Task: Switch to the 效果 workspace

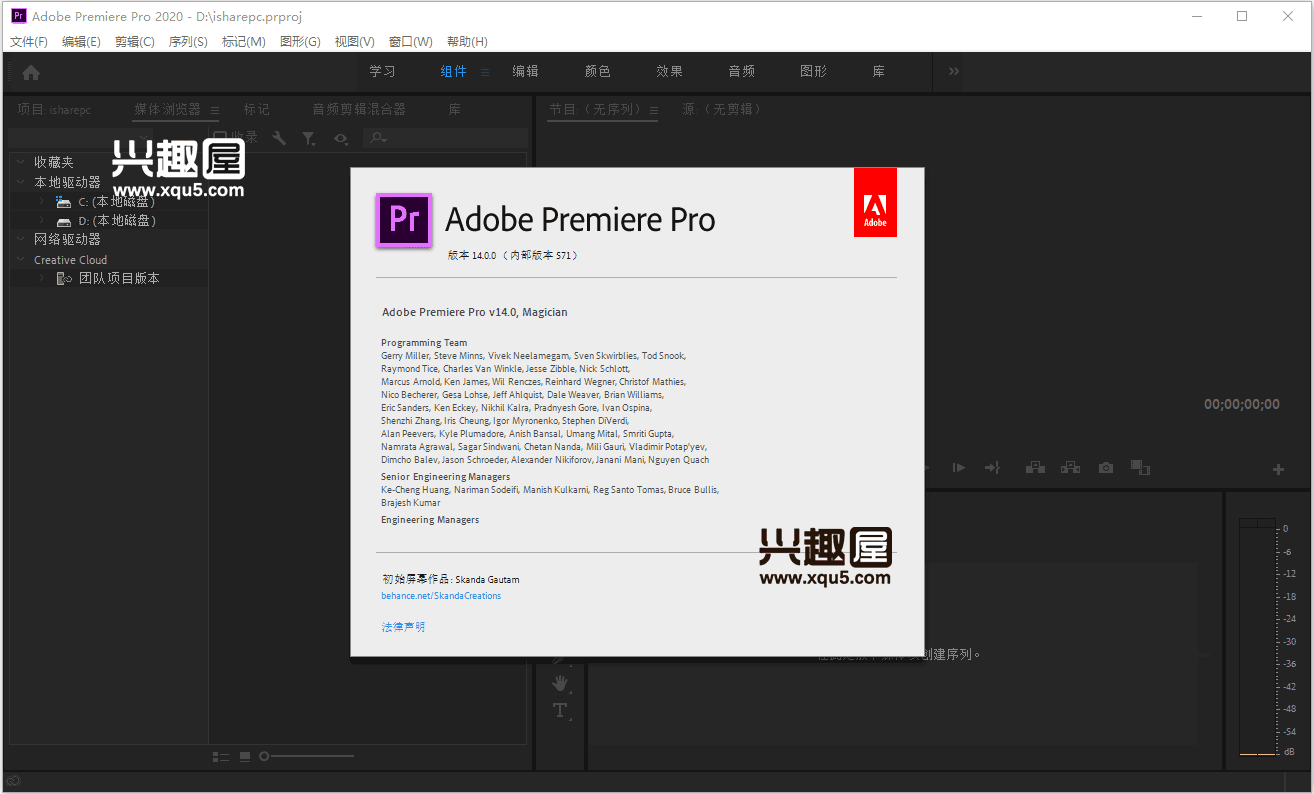Action: pos(670,72)
